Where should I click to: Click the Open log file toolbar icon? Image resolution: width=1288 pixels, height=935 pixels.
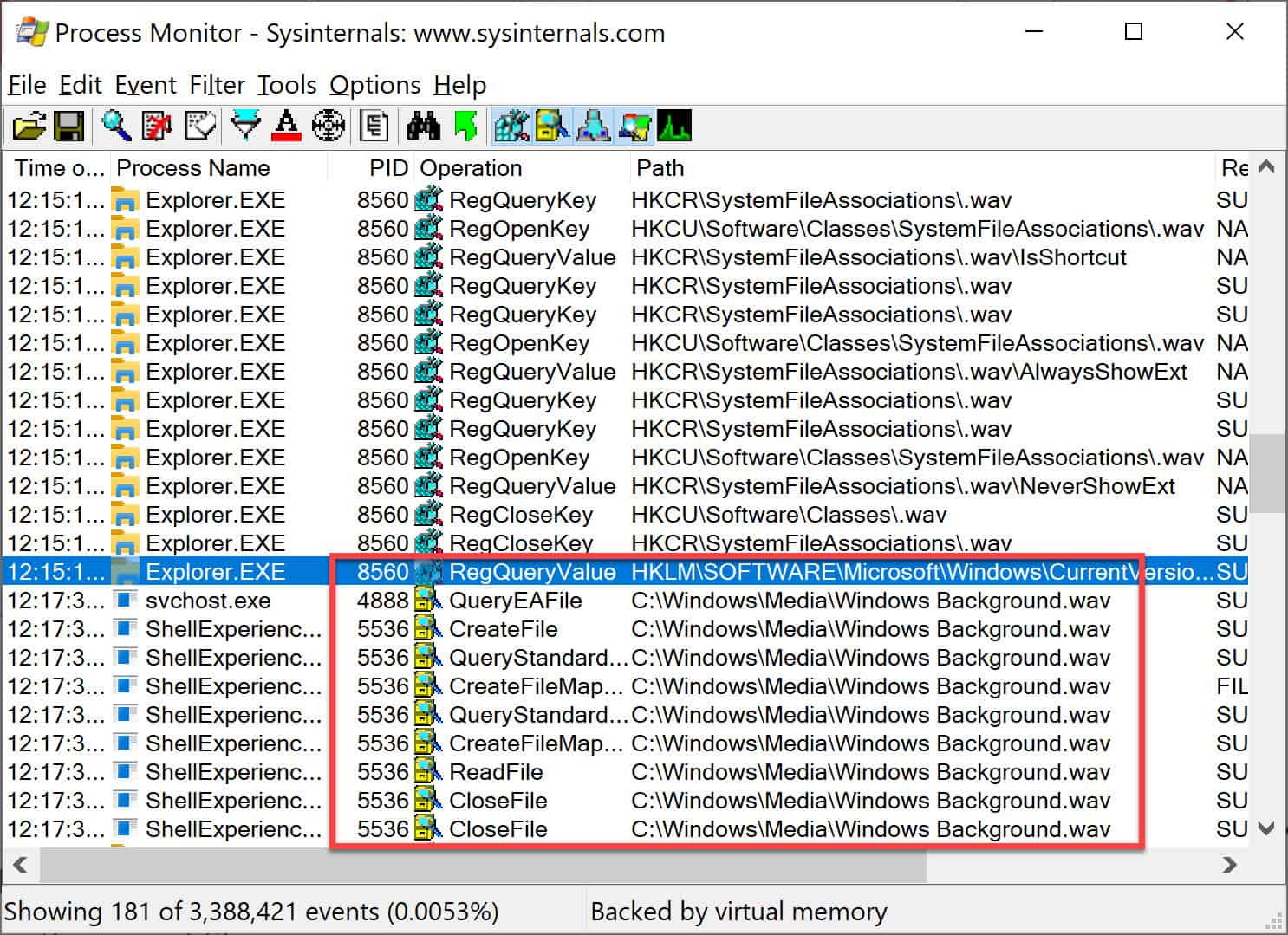click(29, 127)
